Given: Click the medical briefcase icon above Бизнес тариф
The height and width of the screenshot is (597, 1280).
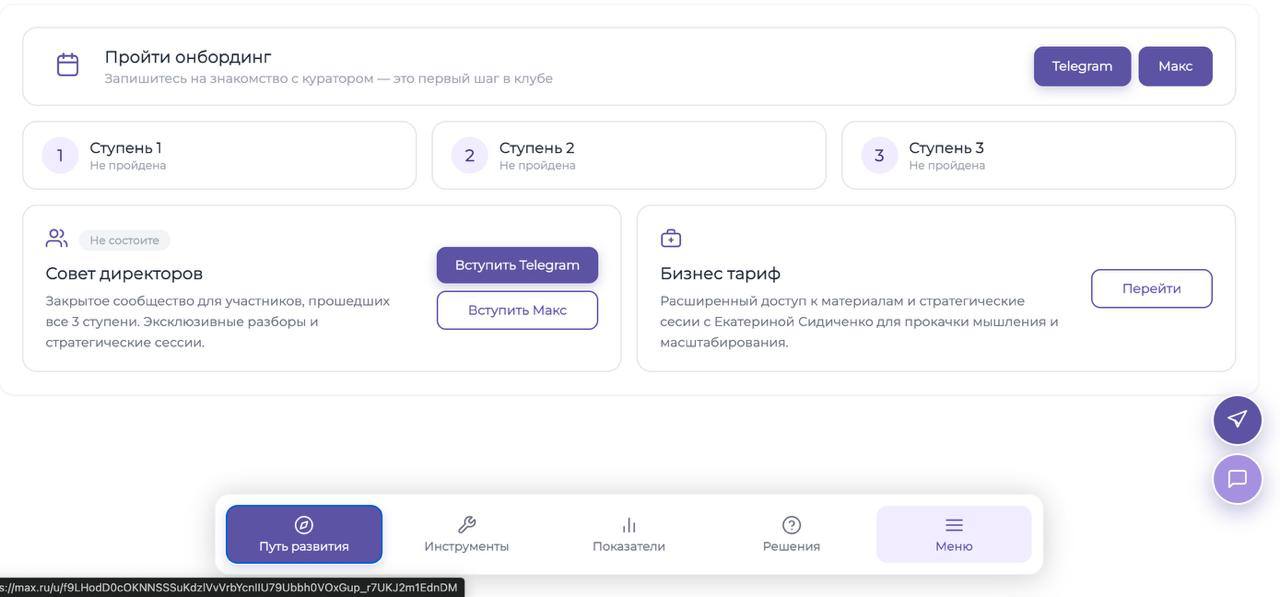Looking at the screenshot, I should (x=671, y=238).
